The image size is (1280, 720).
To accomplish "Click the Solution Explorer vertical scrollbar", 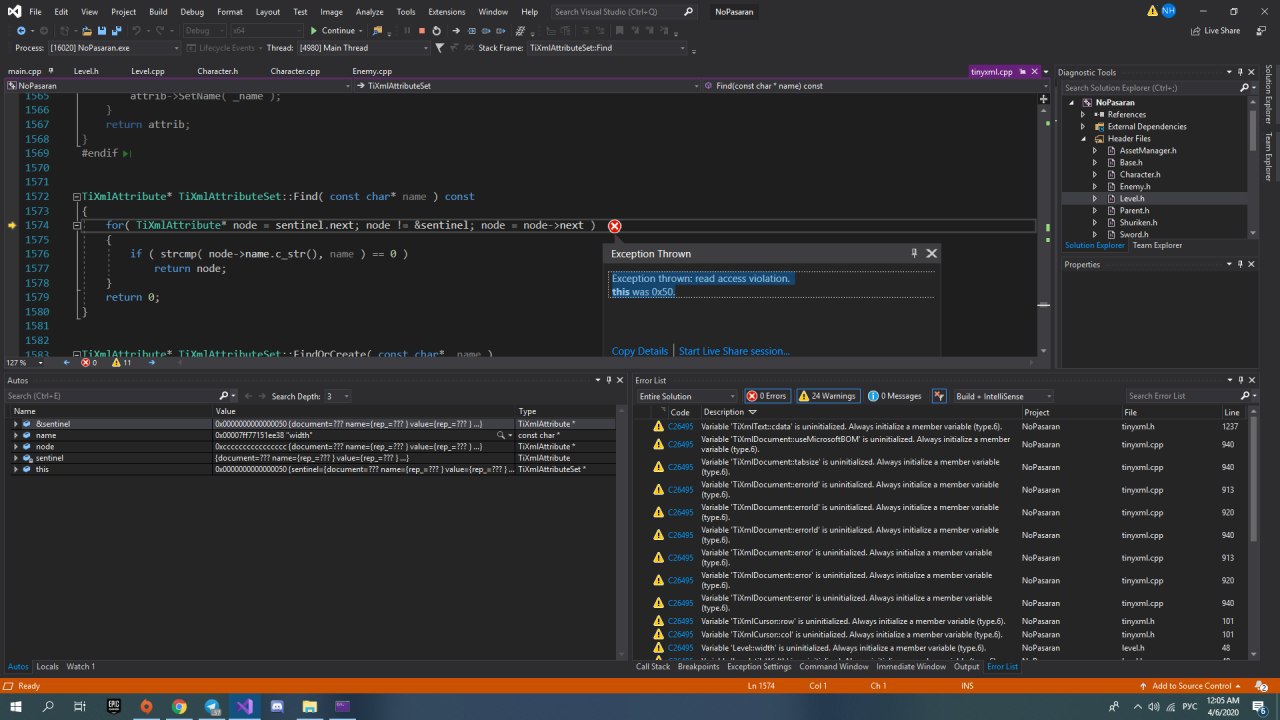I will (x=1252, y=130).
